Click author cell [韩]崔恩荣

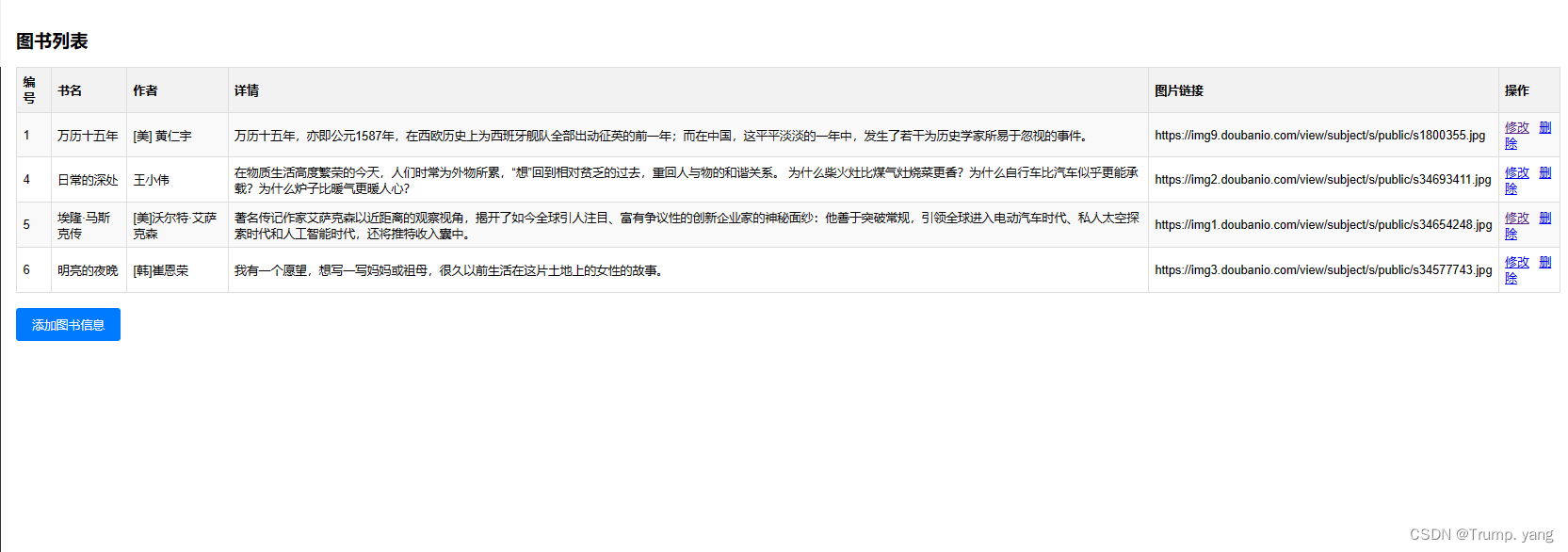click(x=177, y=270)
